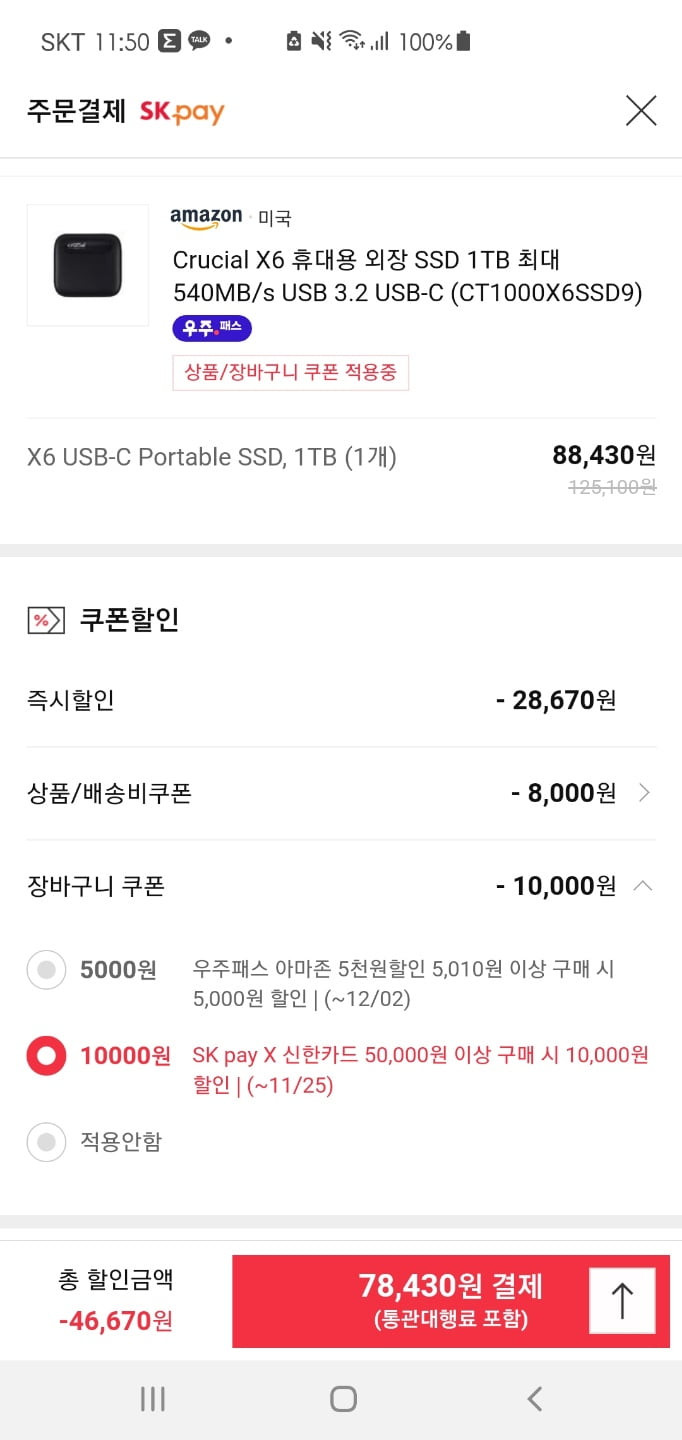682x1440 pixels.
Task: Open Crucial X6 SSD product thumbnail
Action: [x=88, y=265]
